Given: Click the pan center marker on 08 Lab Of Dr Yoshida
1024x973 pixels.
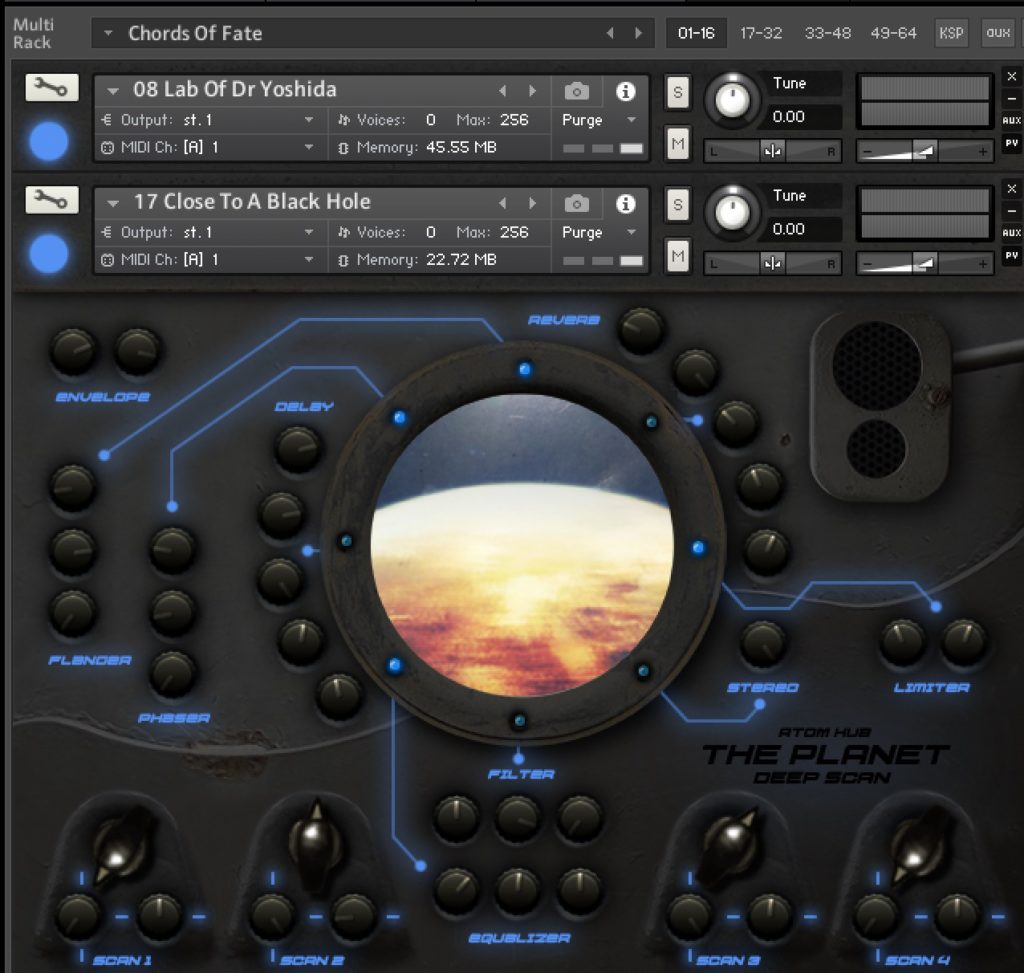Looking at the screenshot, I should (x=773, y=152).
